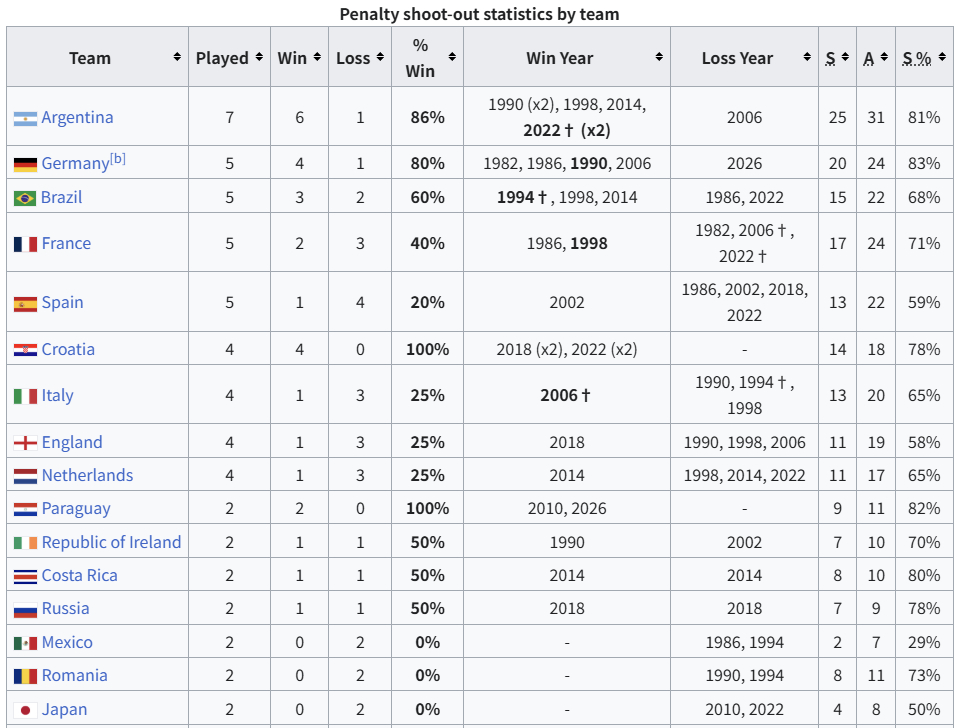Click the Costa Rica flag icon

pyautogui.click(x=25, y=576)
